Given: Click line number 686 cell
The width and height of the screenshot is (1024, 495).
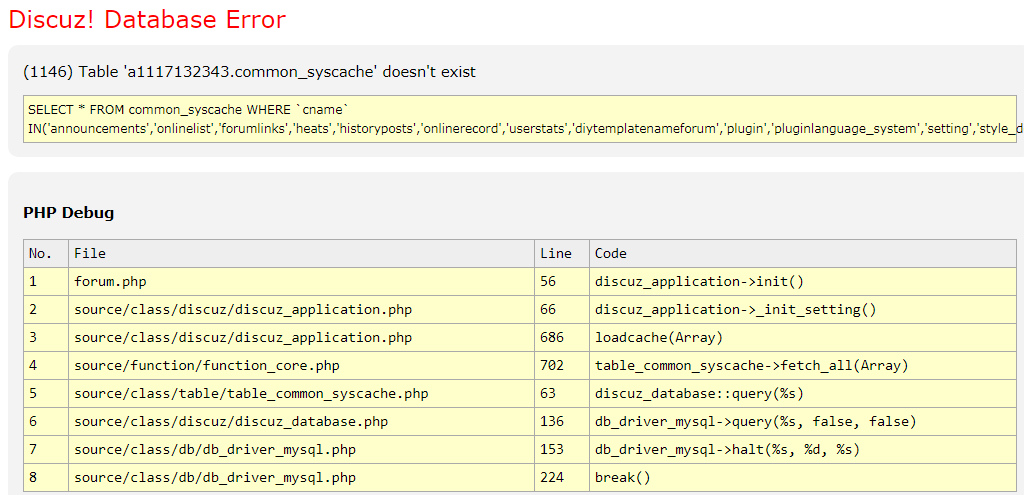Looking at the screenshot, I should click(562, 338).
